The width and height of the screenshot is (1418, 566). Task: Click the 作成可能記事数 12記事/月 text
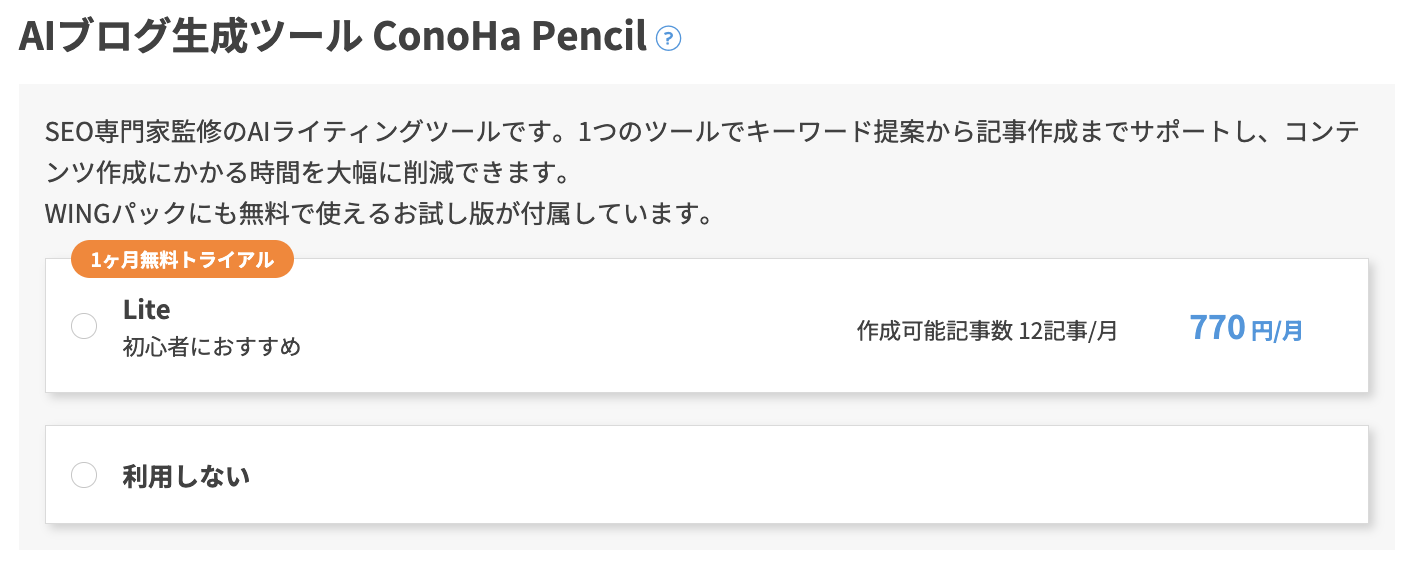[987, 331]
